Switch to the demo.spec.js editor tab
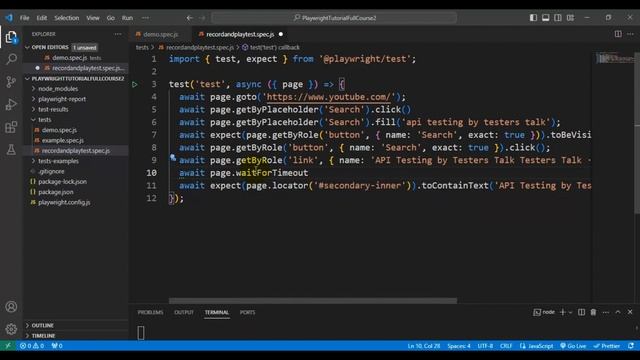Image resolution: width=640 pixels, height=360 pixels. (x=160, y=34)
